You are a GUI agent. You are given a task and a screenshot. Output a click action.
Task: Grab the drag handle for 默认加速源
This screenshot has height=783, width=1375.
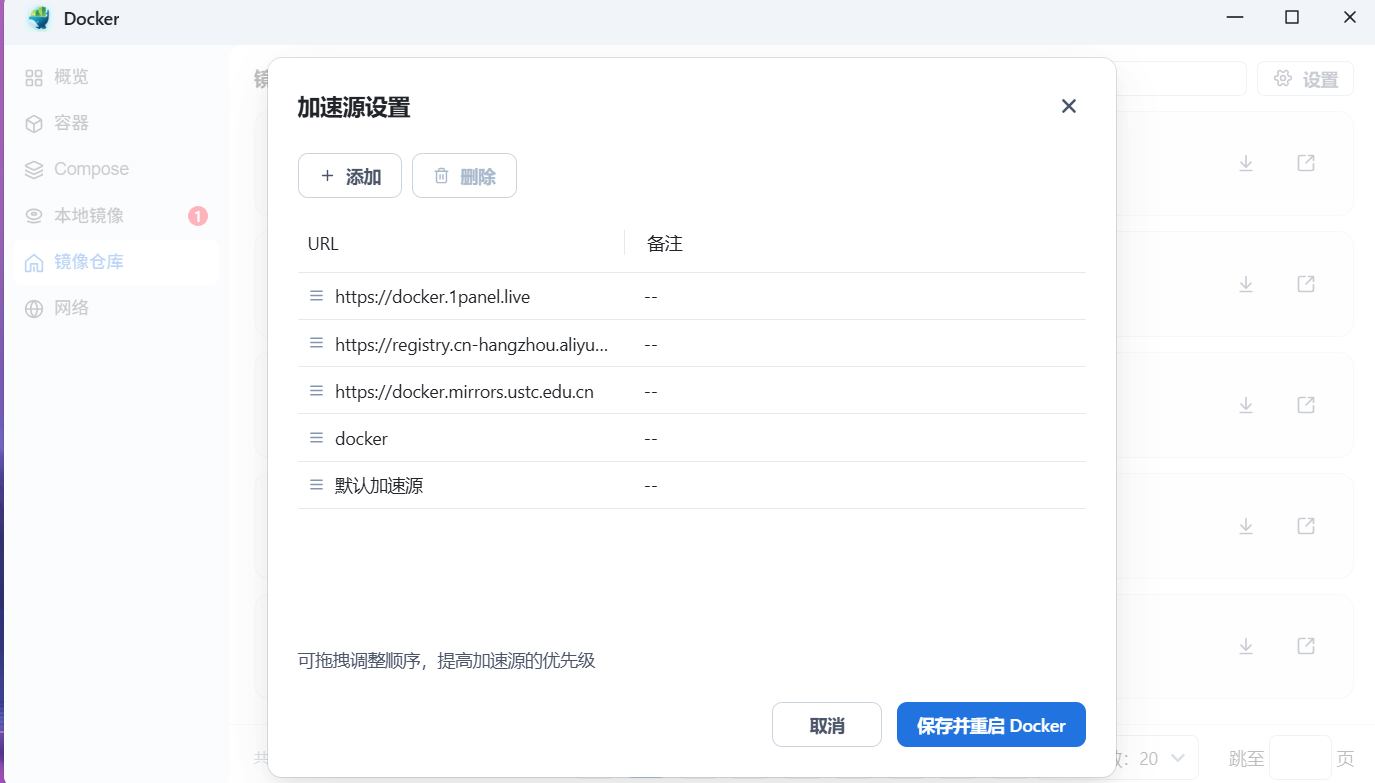click(x=316, y=485)
